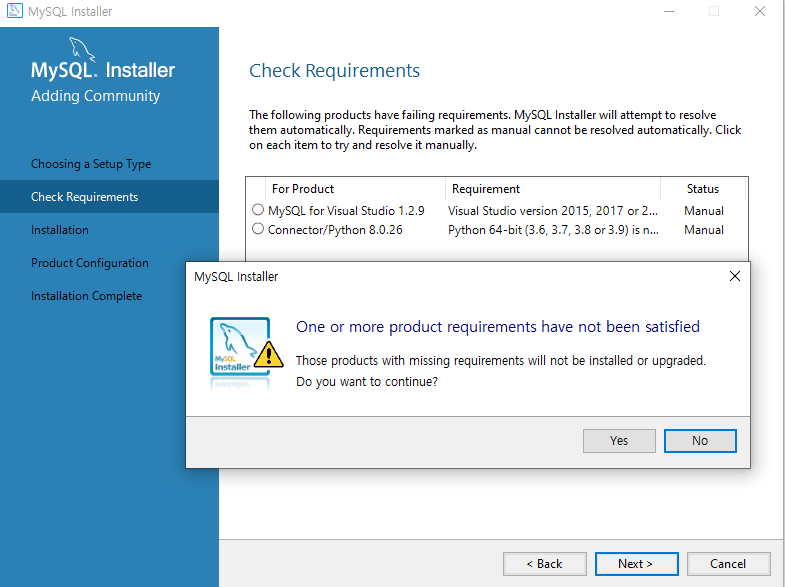The width and height of the screenshot is (785, 587).
Task: Click Visual Studio version 2015 requirement text
Action: coord(553,211)
